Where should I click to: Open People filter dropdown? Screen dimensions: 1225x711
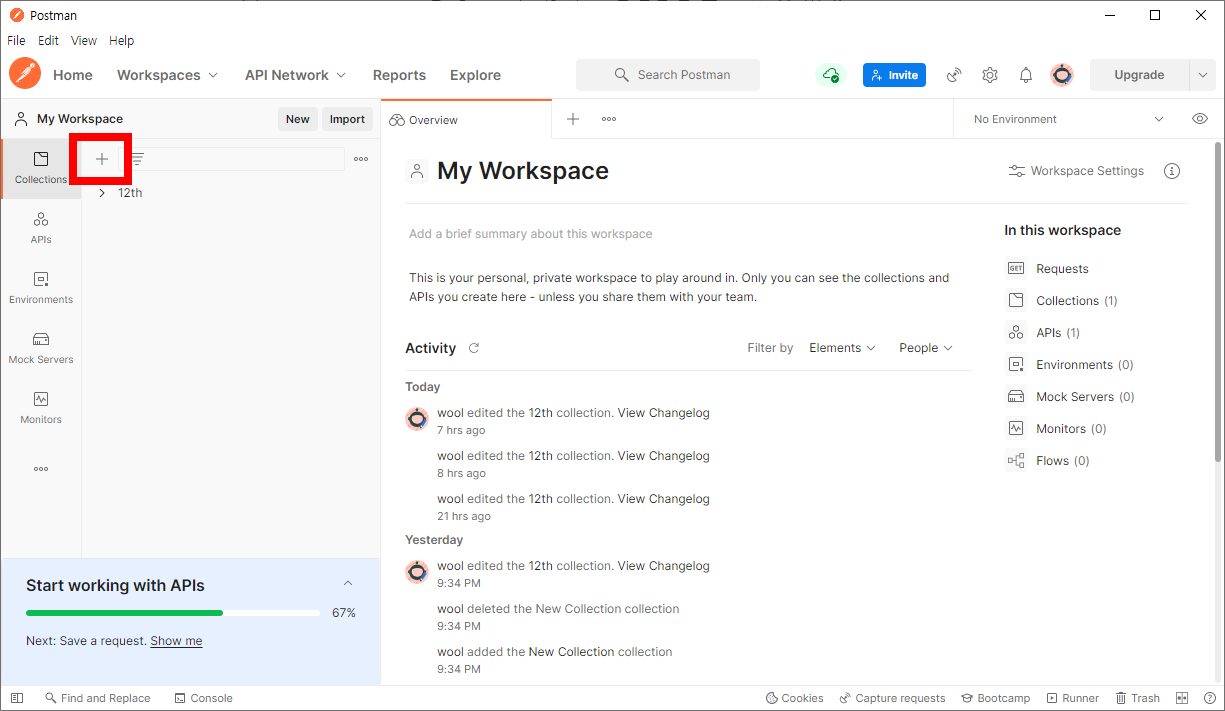point(926,348)
